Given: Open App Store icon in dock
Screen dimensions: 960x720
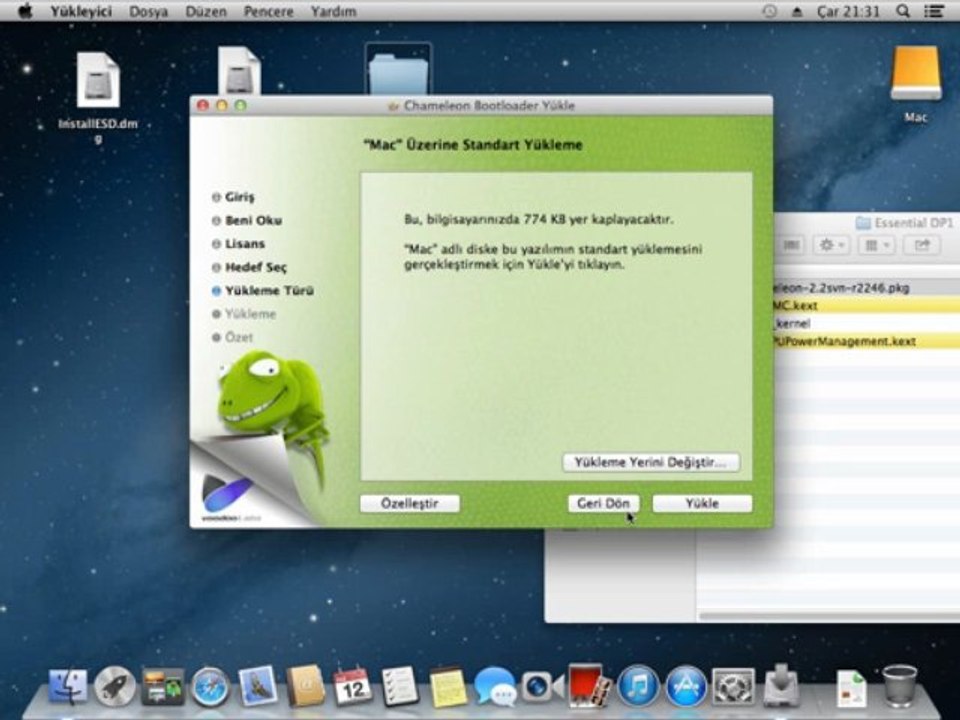Looking at the screenshot, I should 686,686.
